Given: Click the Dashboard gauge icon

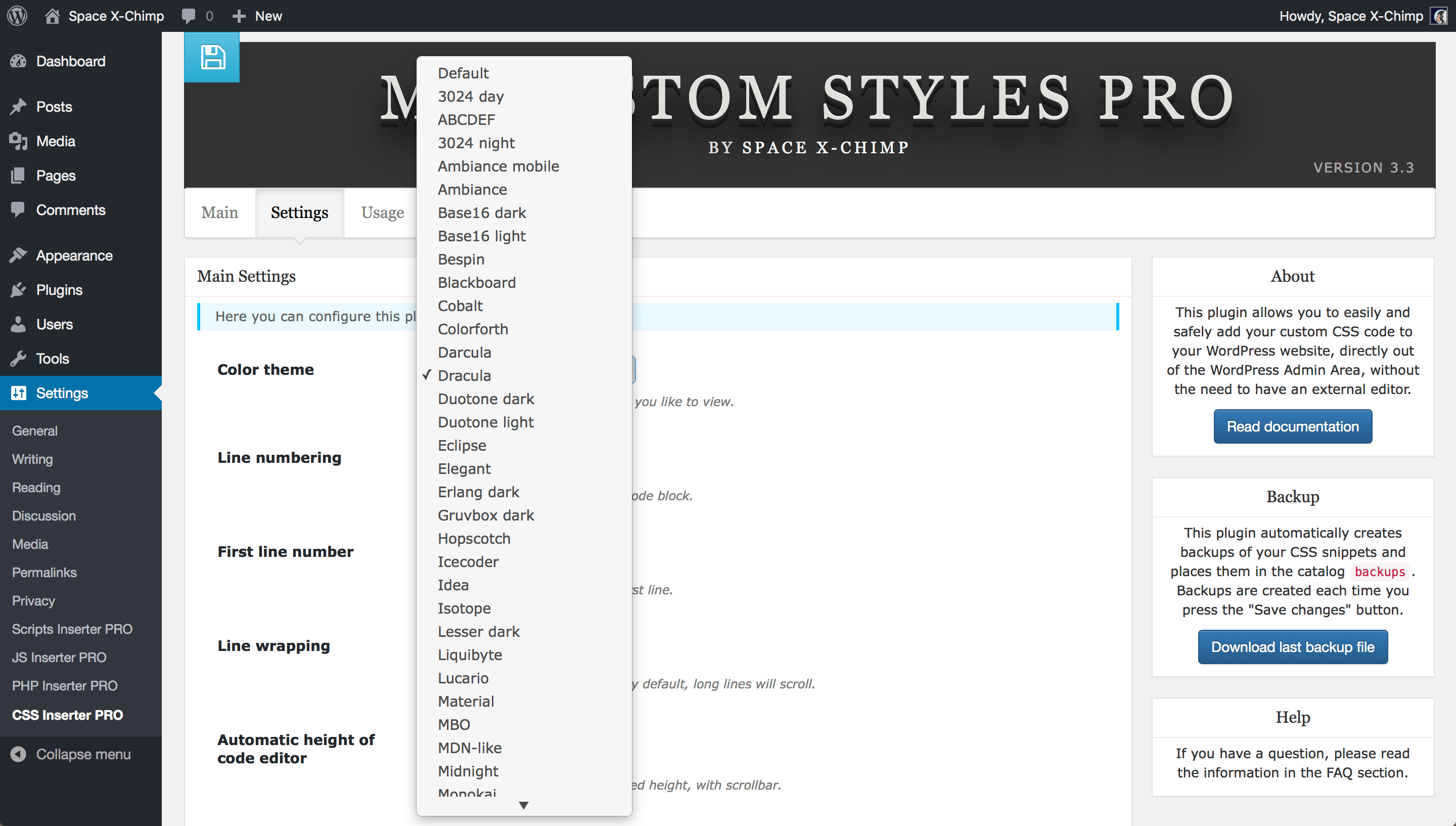Looking at the screenshot, I should point(18,61).
